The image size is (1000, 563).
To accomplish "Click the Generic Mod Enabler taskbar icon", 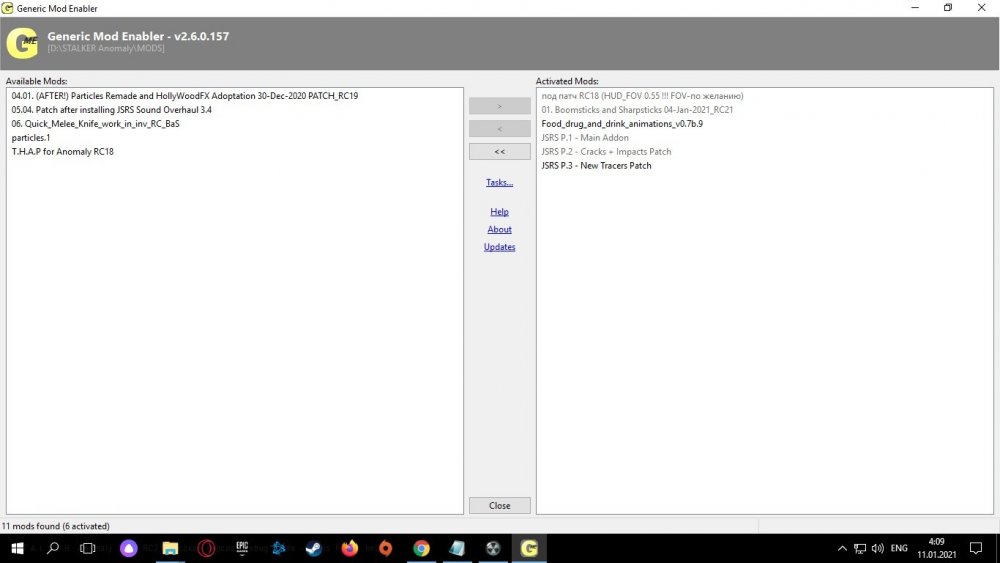I will [x=529, y=548].
